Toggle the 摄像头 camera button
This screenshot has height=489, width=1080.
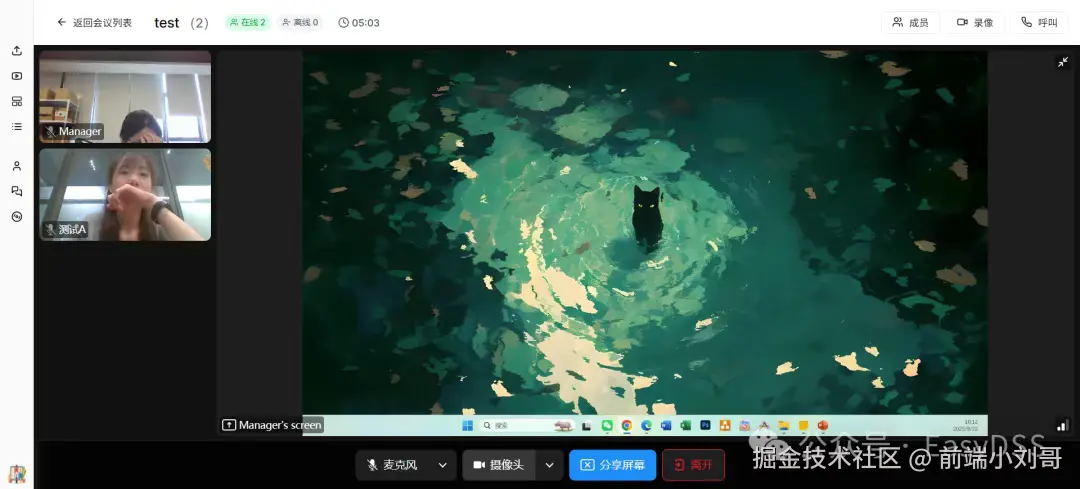tap(499, 465)
